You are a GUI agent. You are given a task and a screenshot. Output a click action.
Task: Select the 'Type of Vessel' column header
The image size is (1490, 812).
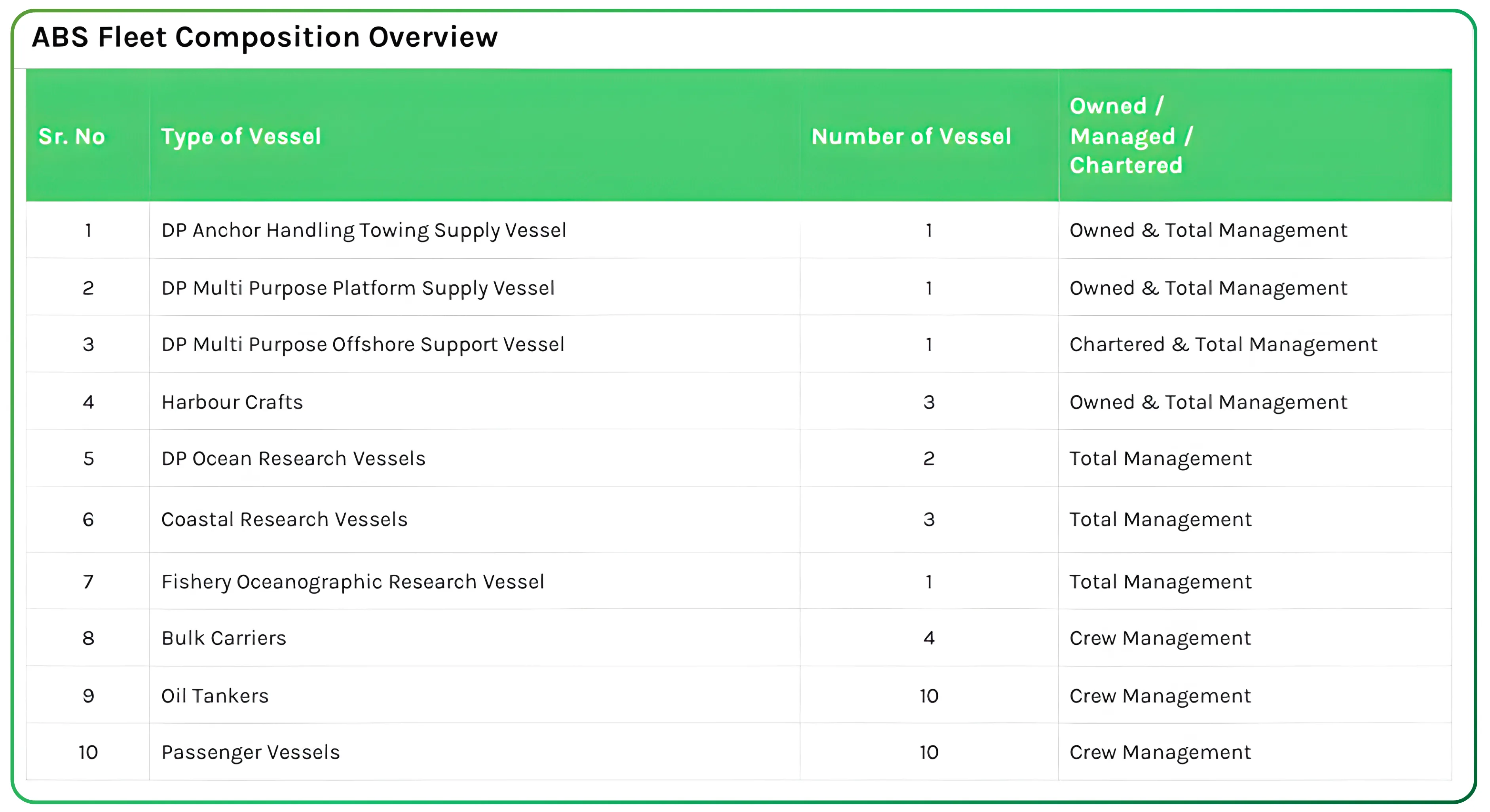[x=241, y=136]
